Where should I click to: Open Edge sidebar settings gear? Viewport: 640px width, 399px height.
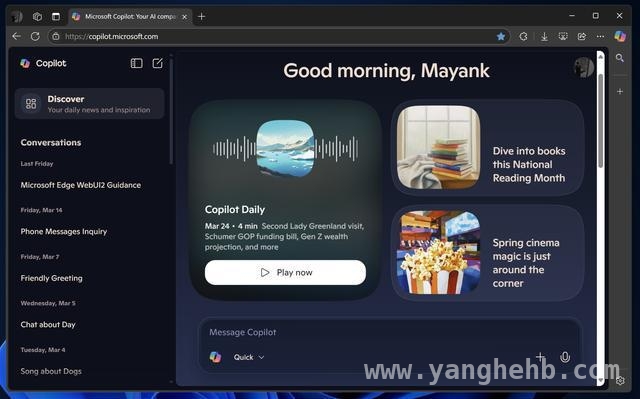point(620,381)
